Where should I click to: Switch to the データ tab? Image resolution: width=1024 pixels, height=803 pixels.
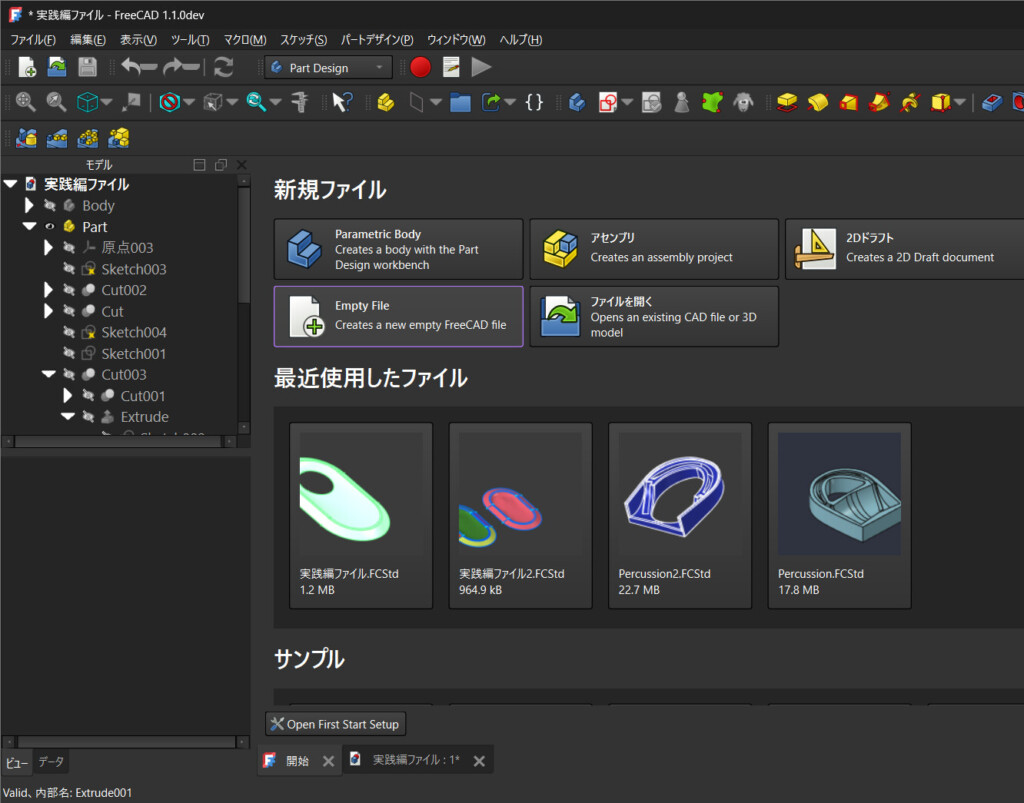[x=51, y=762]
